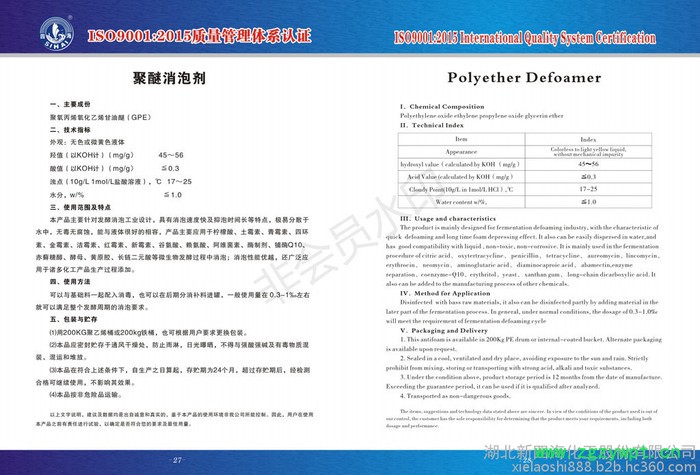Select the '五、包装与贮存' heading
This screenshot has width=700, height=475.
74,319
